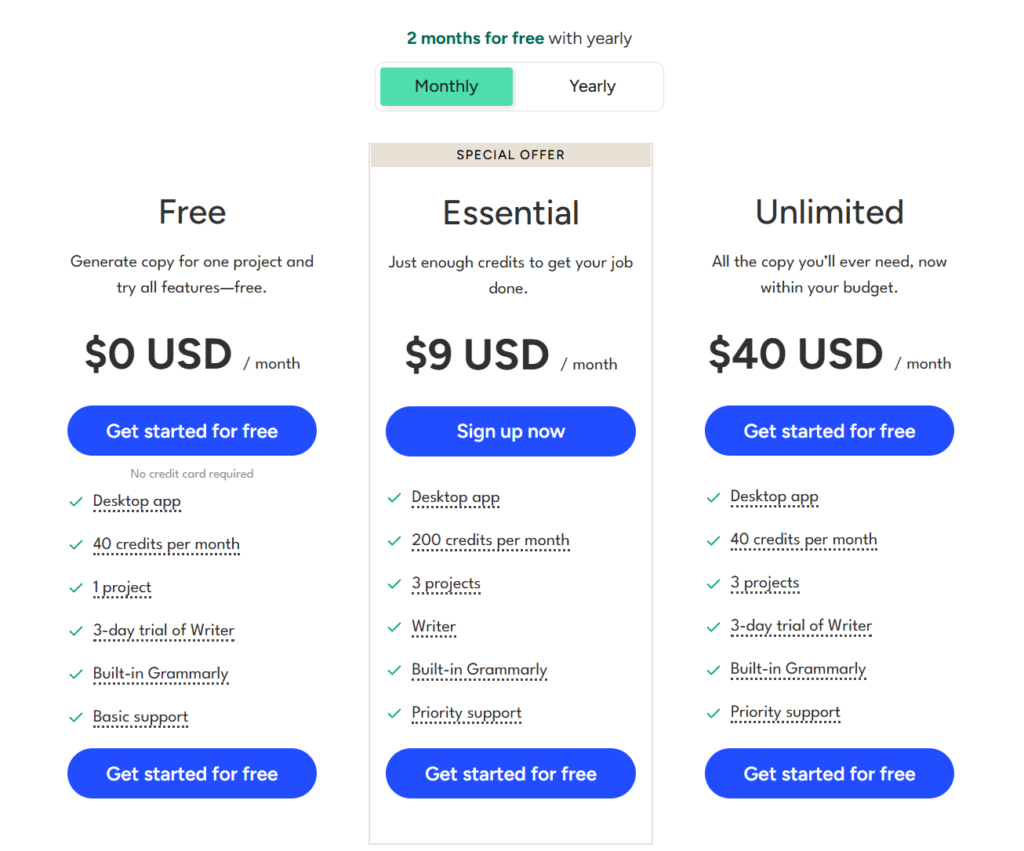Click the checkmark next to 3 projects in Essential
Image resolution: width=1024 pixels, height=851 pixels.
tap(395, 583)
